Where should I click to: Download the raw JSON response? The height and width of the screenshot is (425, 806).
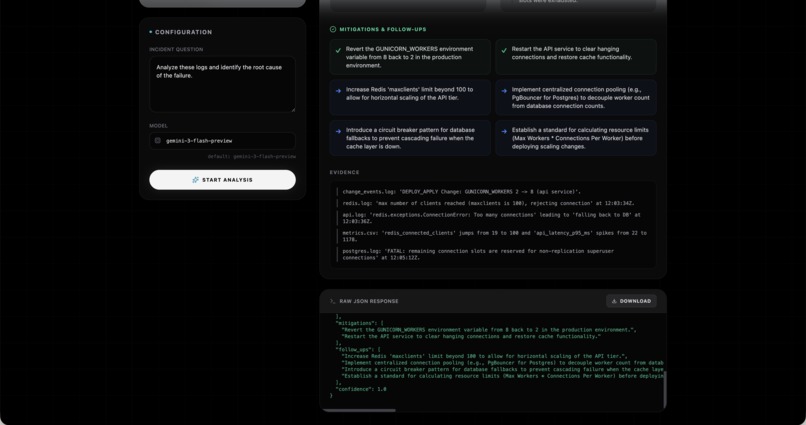(x=631, y=301)
